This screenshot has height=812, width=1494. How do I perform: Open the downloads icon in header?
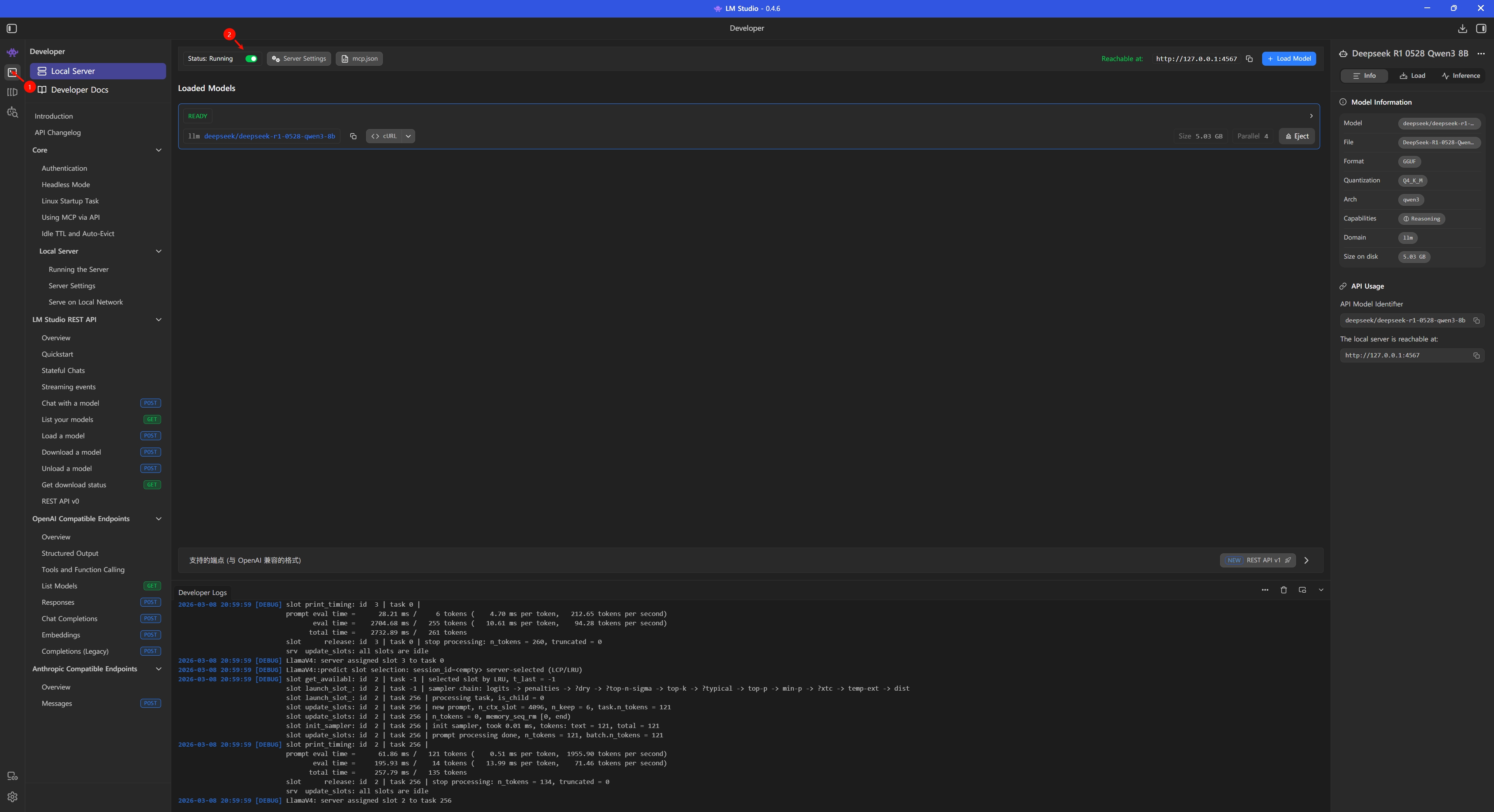click(1462, 28)
